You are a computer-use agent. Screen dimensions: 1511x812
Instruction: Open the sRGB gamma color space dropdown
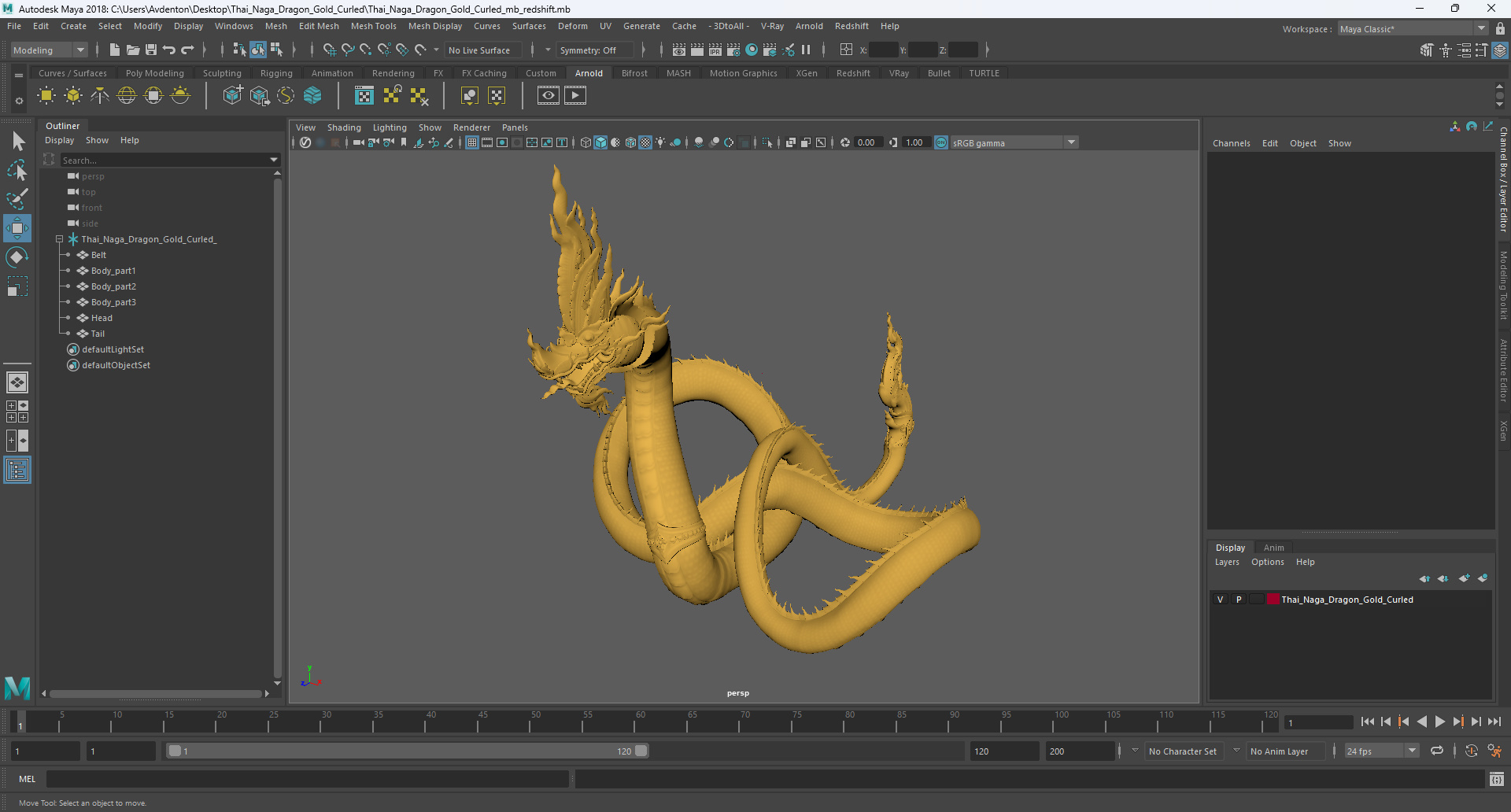[1014, 142]
